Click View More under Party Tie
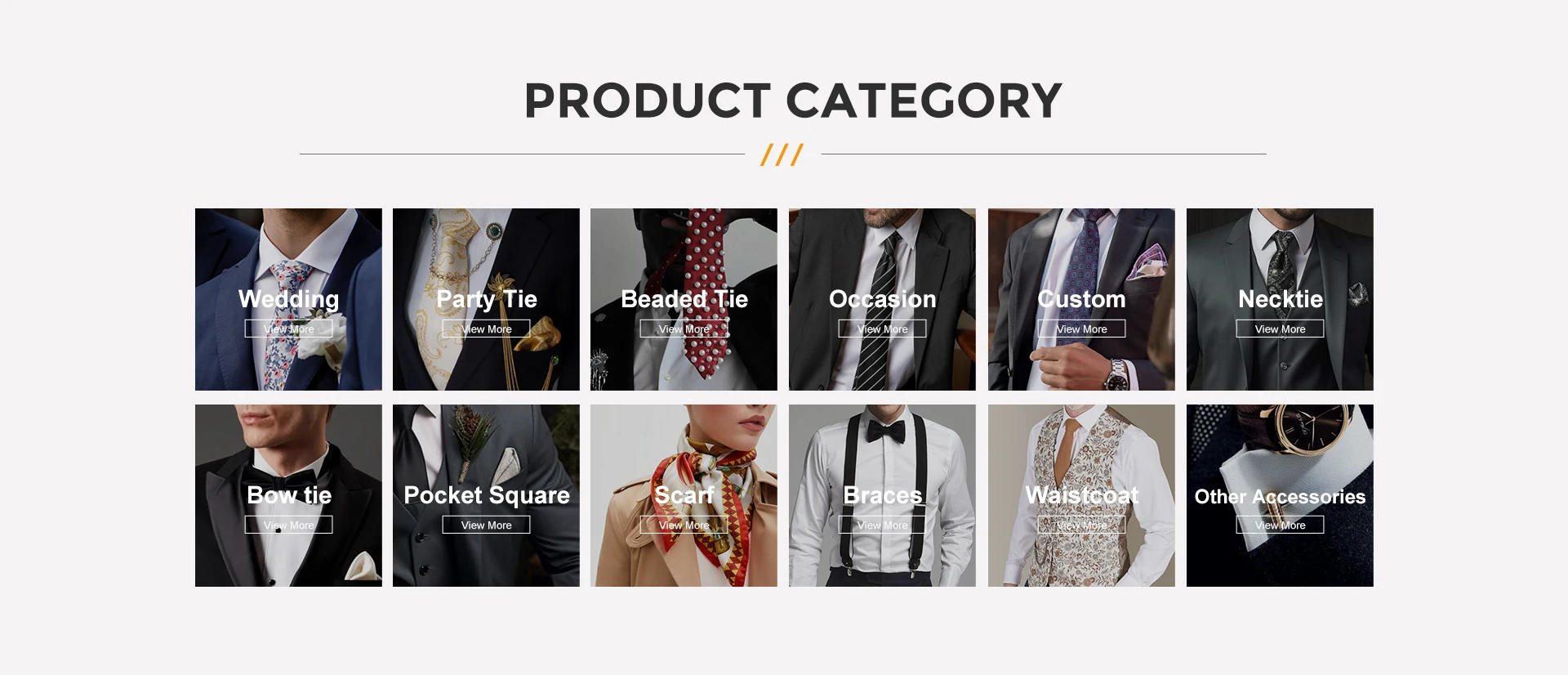This screenshot has height=675, width=1568. pos(486,329)
